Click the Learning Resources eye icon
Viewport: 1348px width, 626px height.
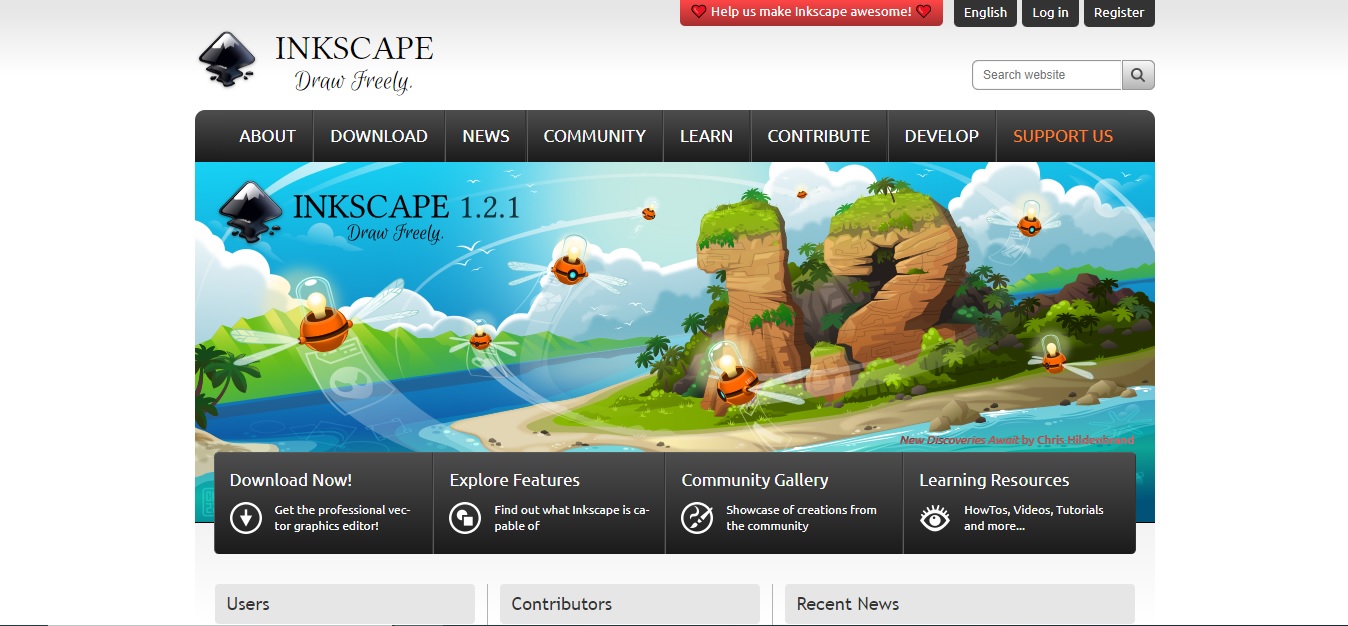coord(935,518)
